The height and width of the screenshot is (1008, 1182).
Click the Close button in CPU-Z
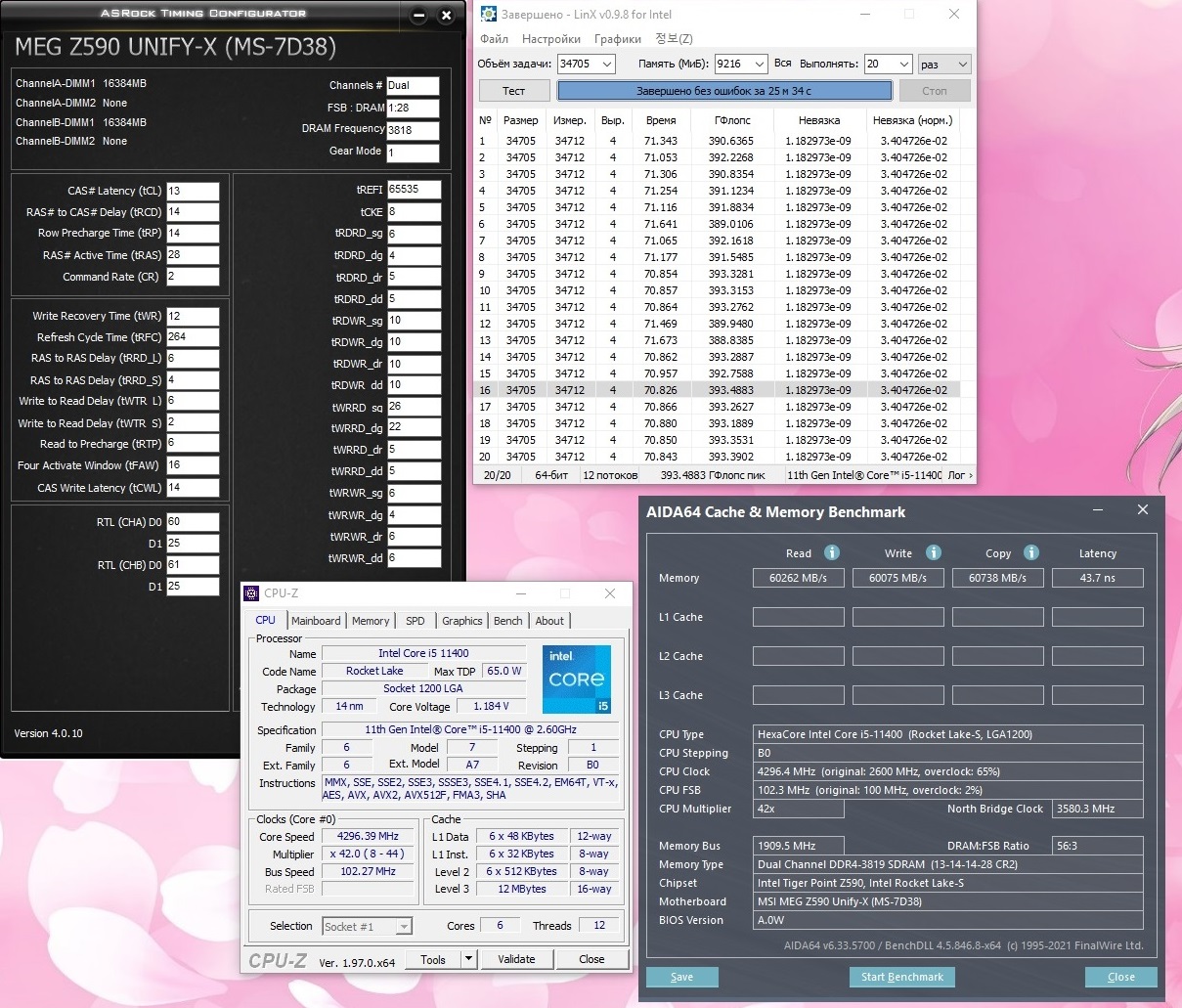(591, 959)
